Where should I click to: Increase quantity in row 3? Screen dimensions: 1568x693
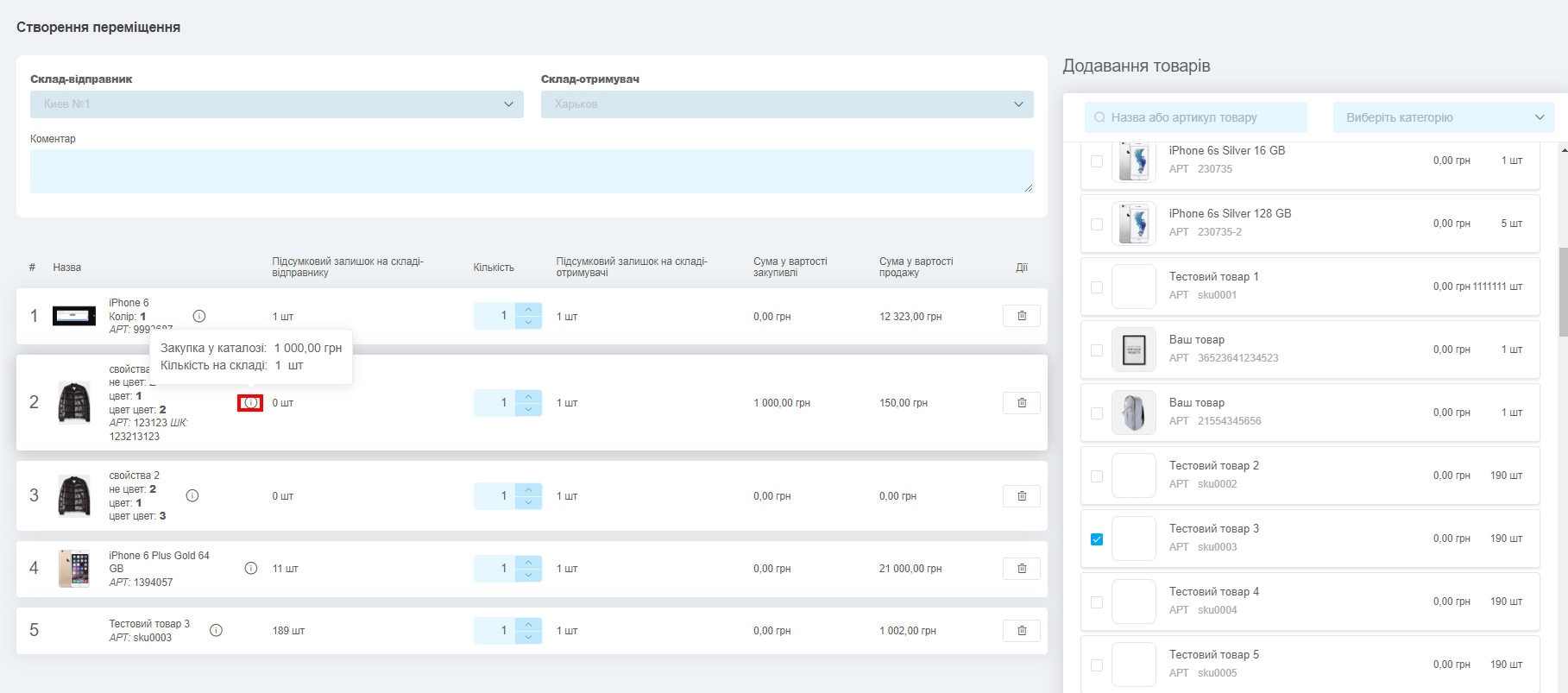pos(528,490)
